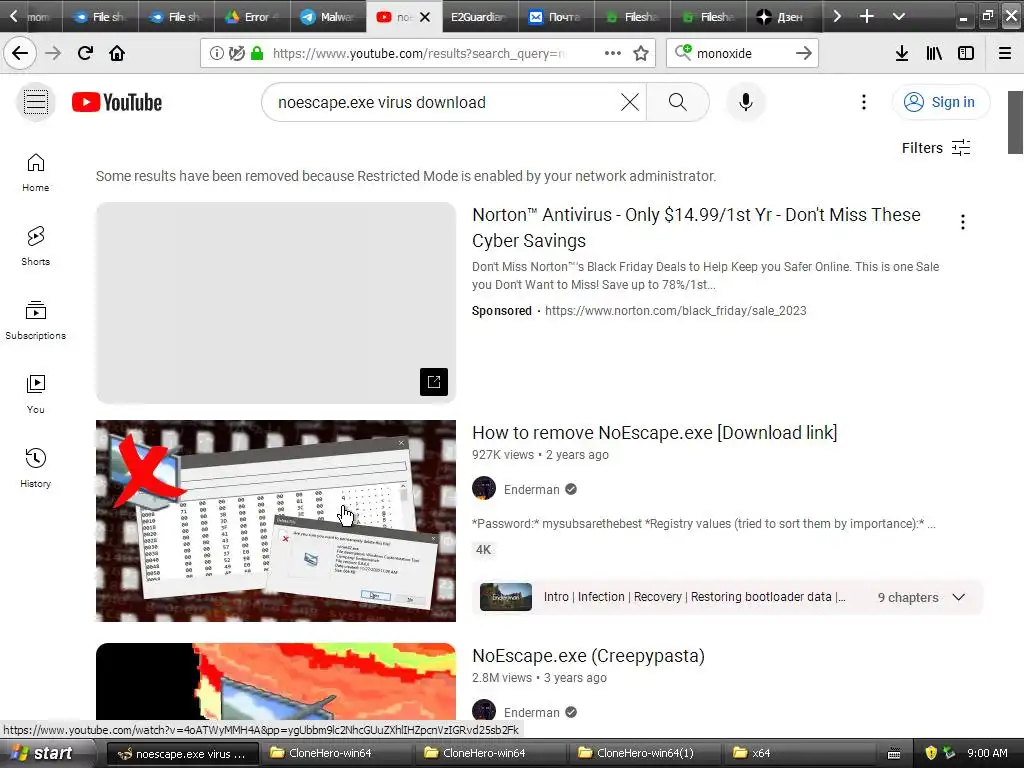This screenshot has width=1024, height=768.
Task: Switch to the E2Guardian tab
Action: coord(480,17)
